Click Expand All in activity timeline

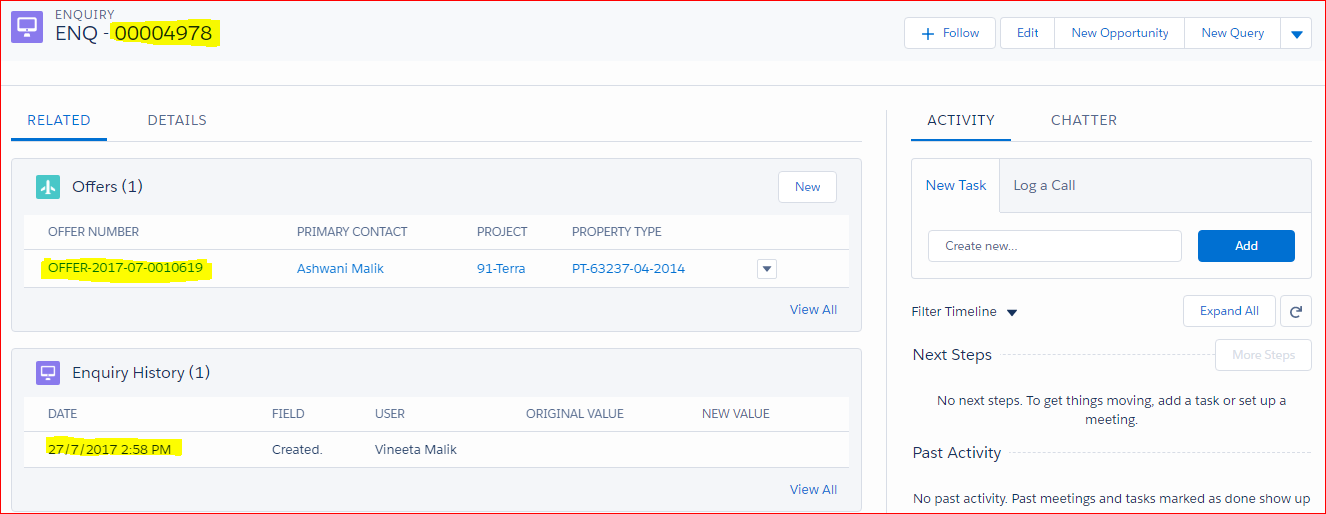tap(1228, 311)
